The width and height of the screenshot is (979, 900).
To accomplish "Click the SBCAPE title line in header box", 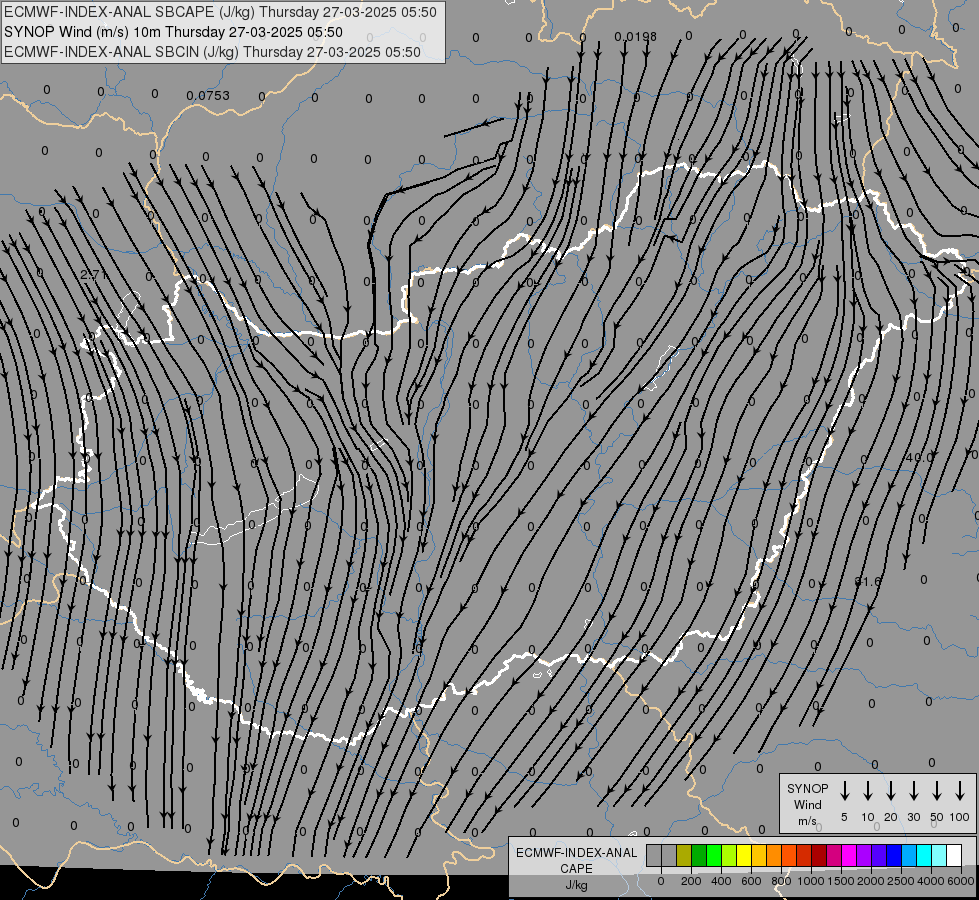I will point(220,12).
